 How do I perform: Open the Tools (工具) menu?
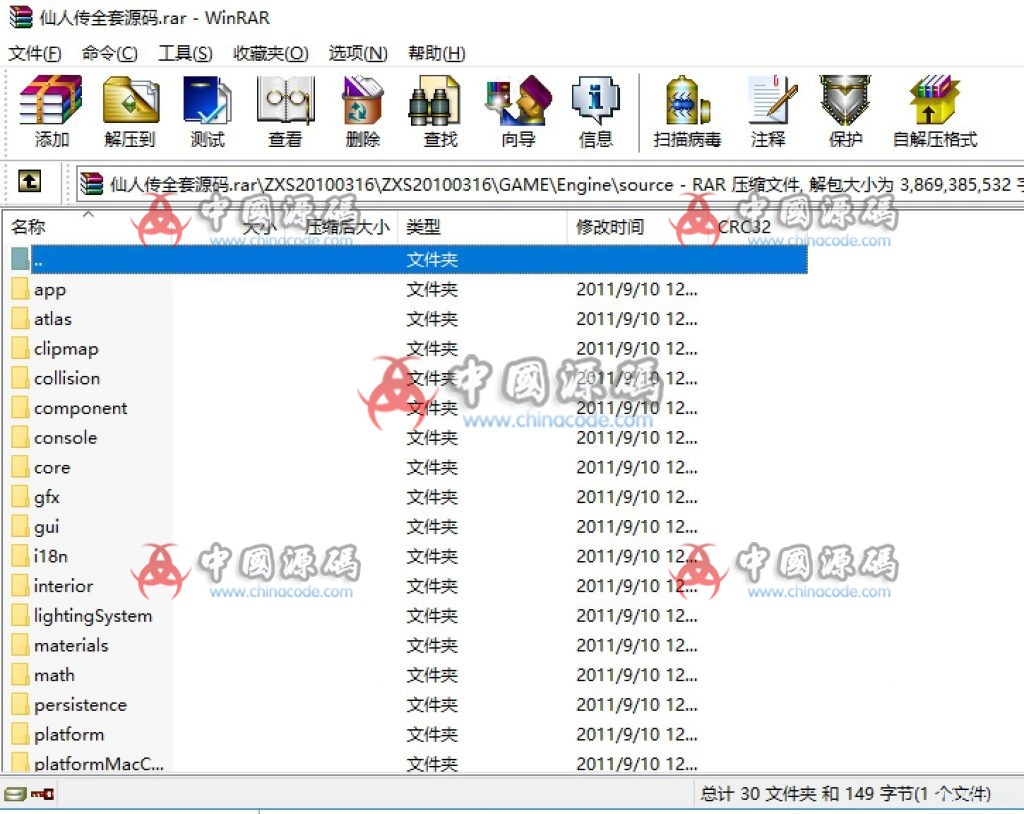click(x=185, y=53)
